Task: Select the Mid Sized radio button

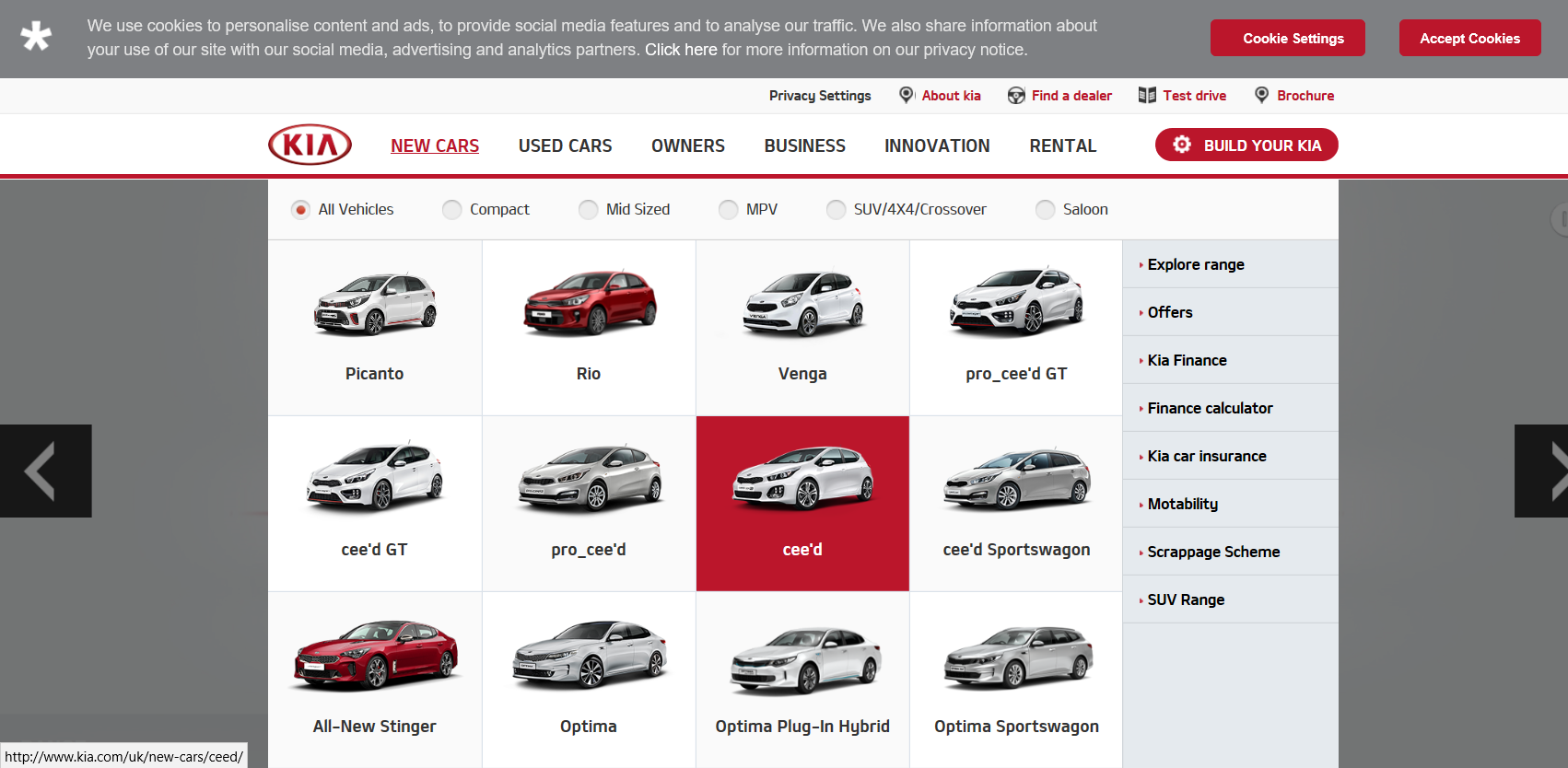Action: 588,210
